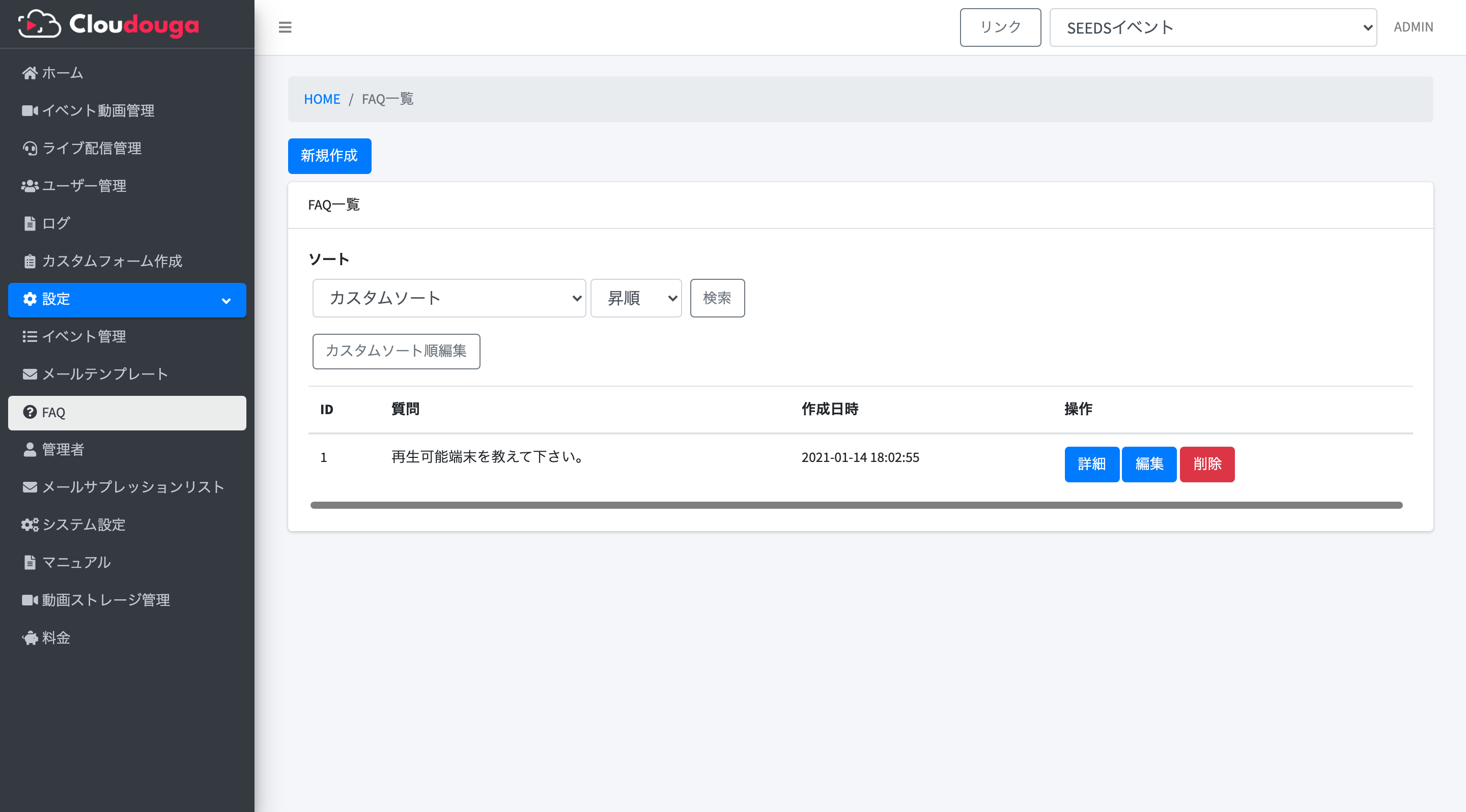The image size is (1466, 812).
Task: Open the SEEDSイベント event dropdown
Action: tap(1213, 27)
